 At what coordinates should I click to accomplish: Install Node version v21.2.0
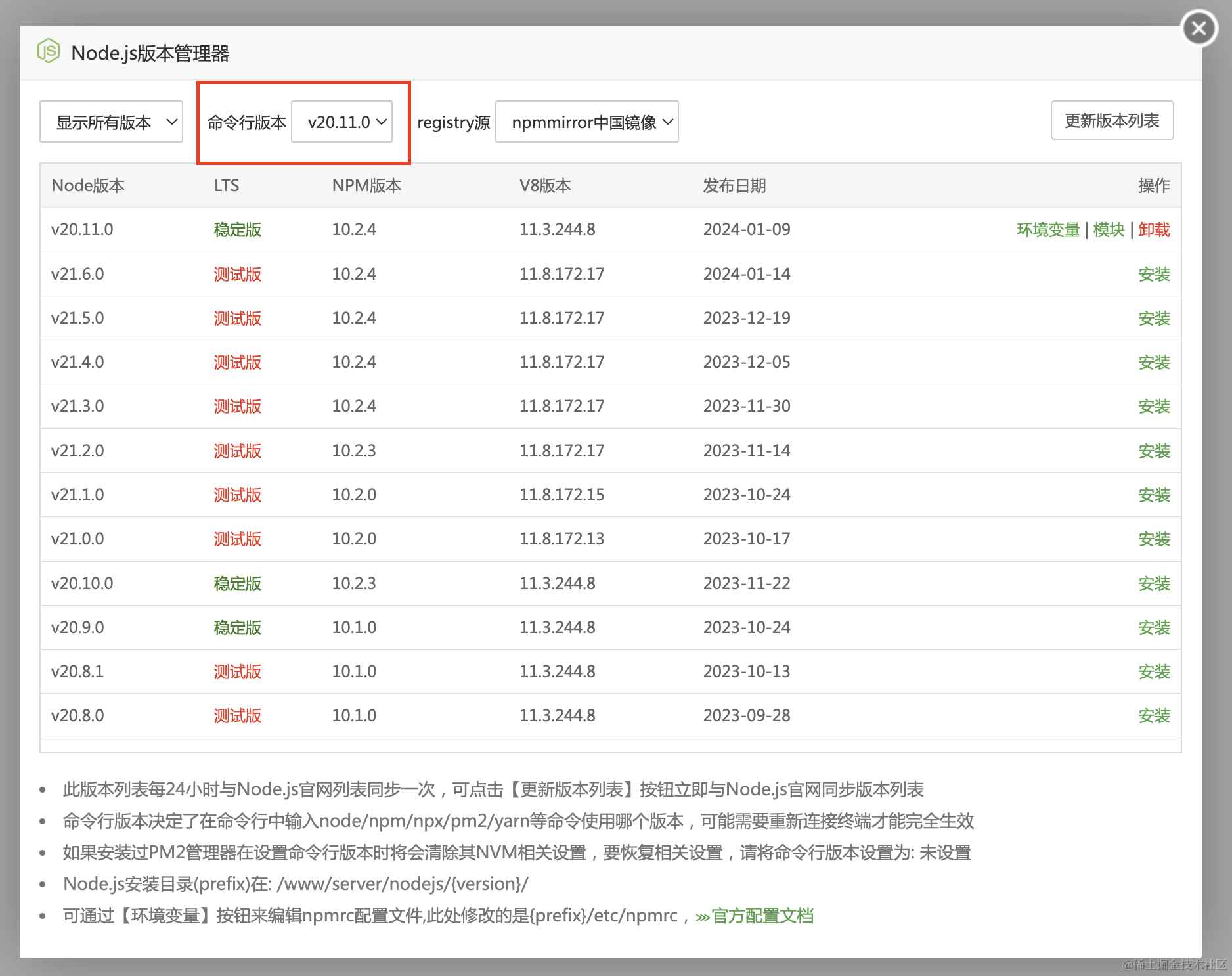(x=1155, y=451)
